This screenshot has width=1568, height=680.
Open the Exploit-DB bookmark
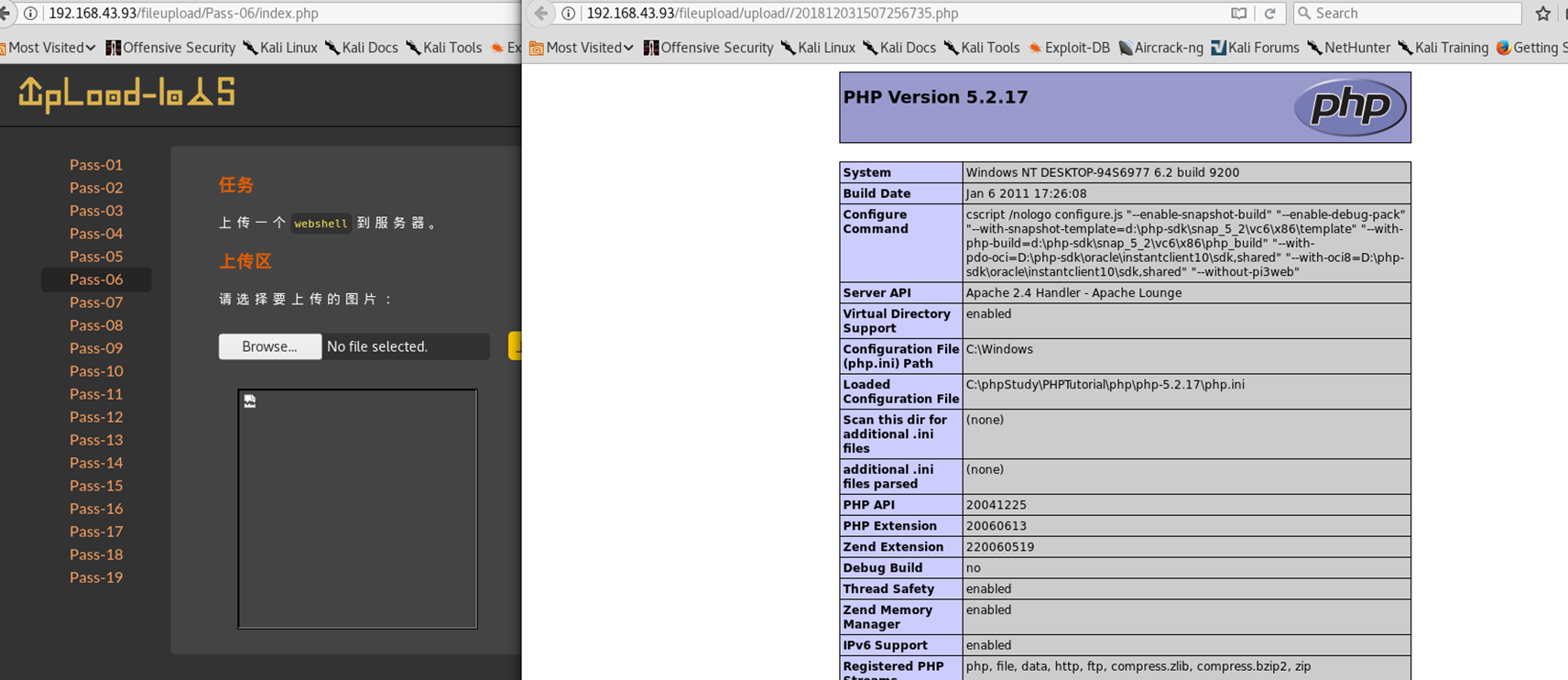1069,48
